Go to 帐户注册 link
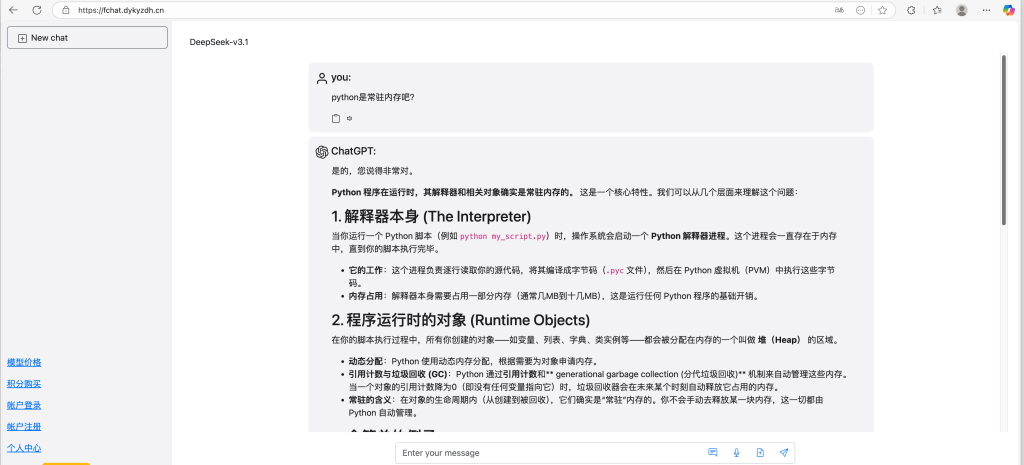This screenshot has height=465, width=1024. pos(24,426)
